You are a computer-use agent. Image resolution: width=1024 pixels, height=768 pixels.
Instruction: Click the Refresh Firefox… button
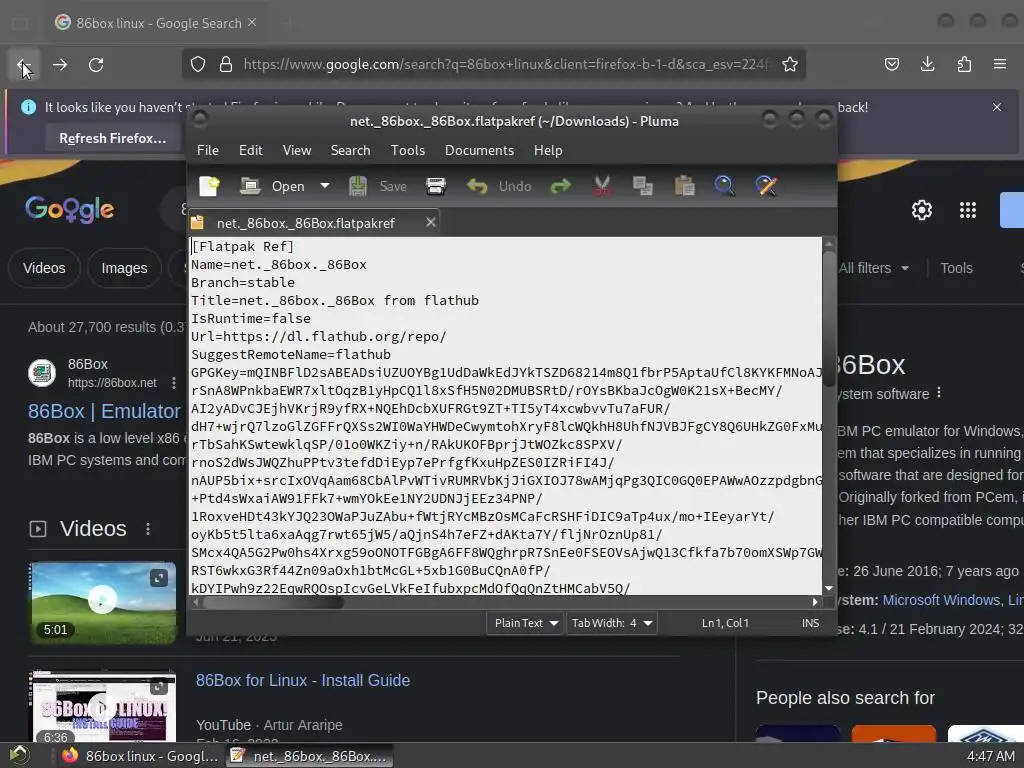click(x=112, y=138)
